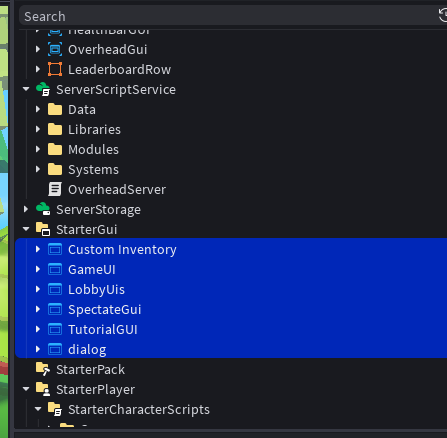The width and height of the screenshot is (447, 438).
Task: Select the ServerScriptService label
Action: click(x=116, y=90)
